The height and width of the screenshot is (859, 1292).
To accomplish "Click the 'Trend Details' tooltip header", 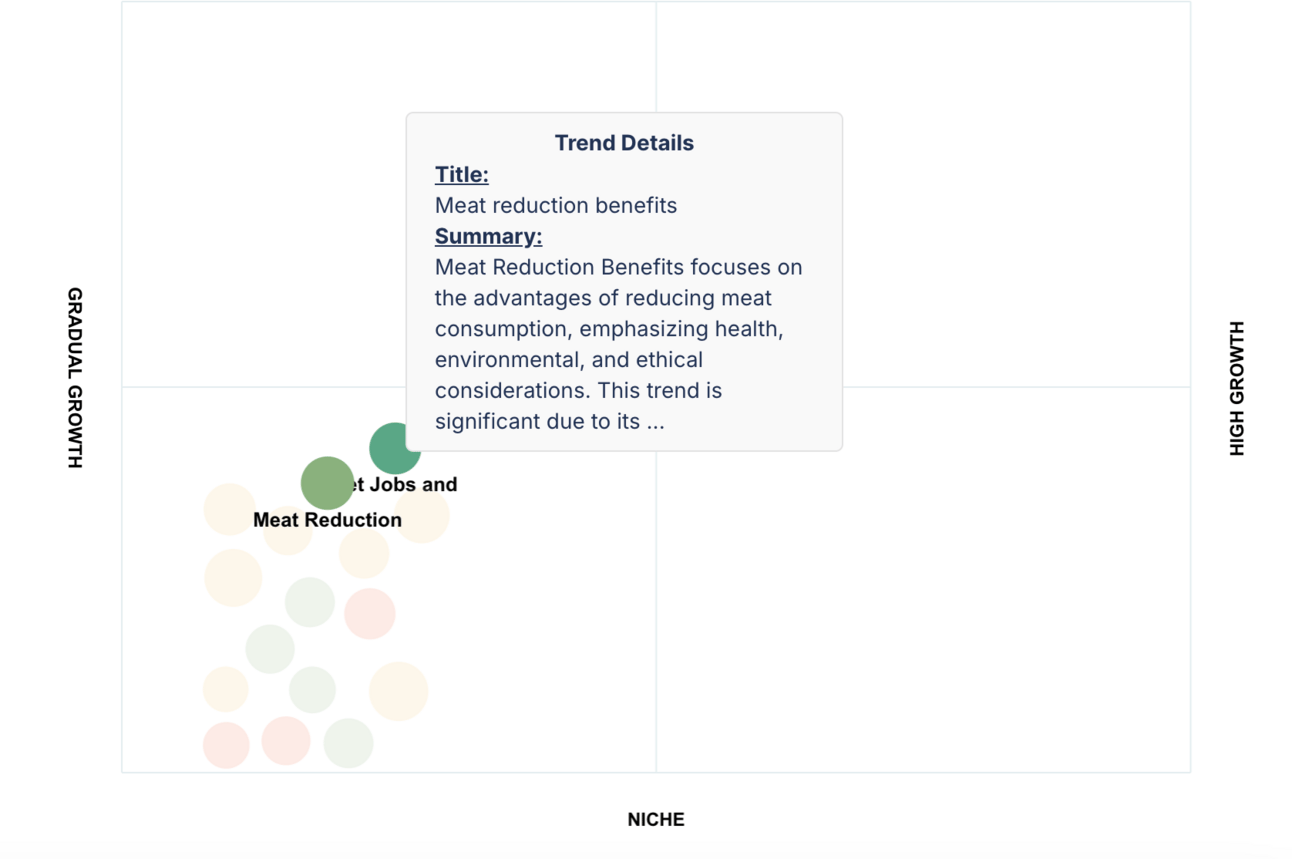I will coord(624,143).
